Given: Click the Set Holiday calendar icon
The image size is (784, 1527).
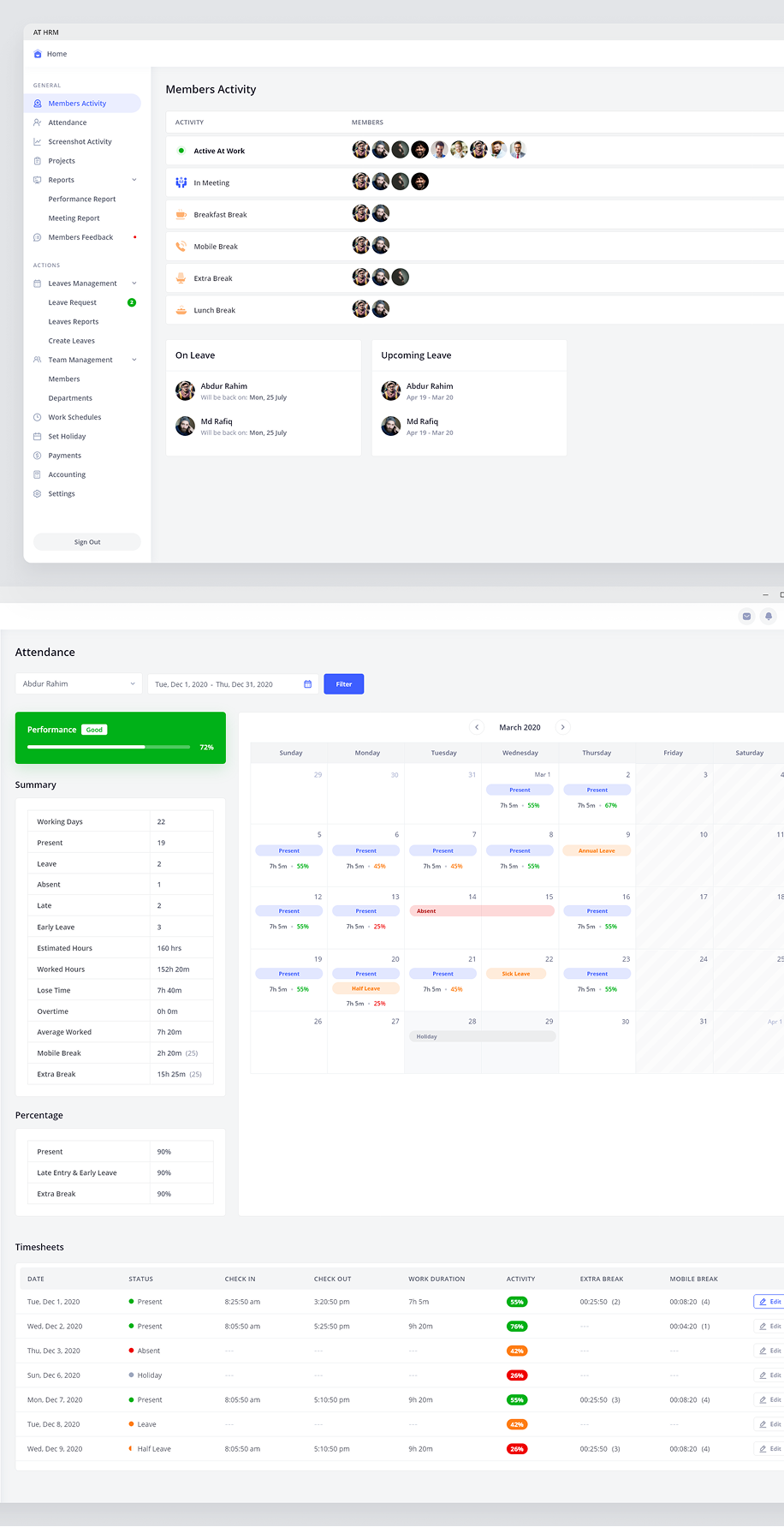Looking at the screenshot, I should (x=37, y=437).
